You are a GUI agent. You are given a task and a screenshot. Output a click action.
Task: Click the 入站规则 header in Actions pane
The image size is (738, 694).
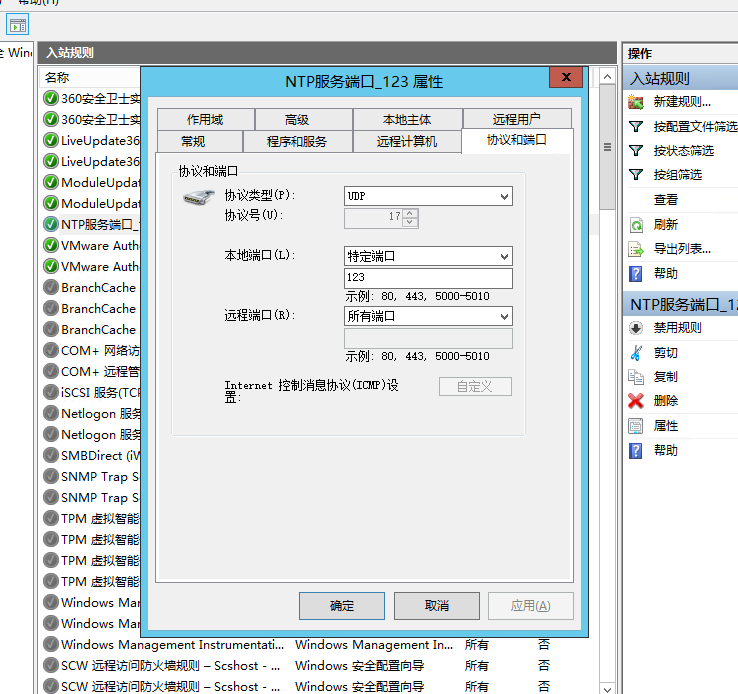(x=681, y=78)
